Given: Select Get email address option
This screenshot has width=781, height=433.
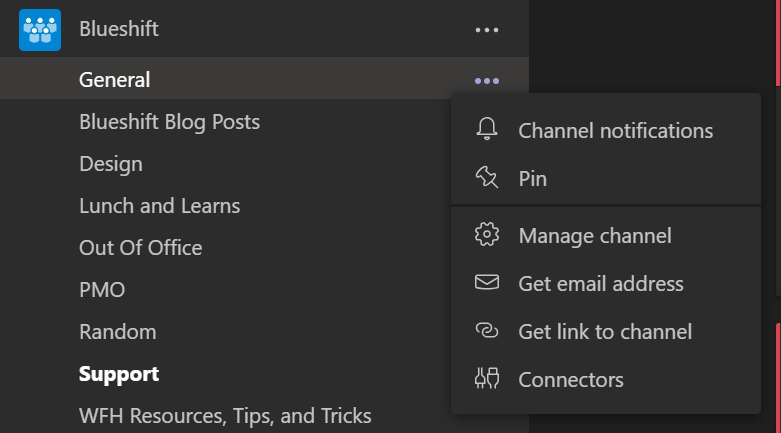Looking at the screenshot, I should point(606,284).
